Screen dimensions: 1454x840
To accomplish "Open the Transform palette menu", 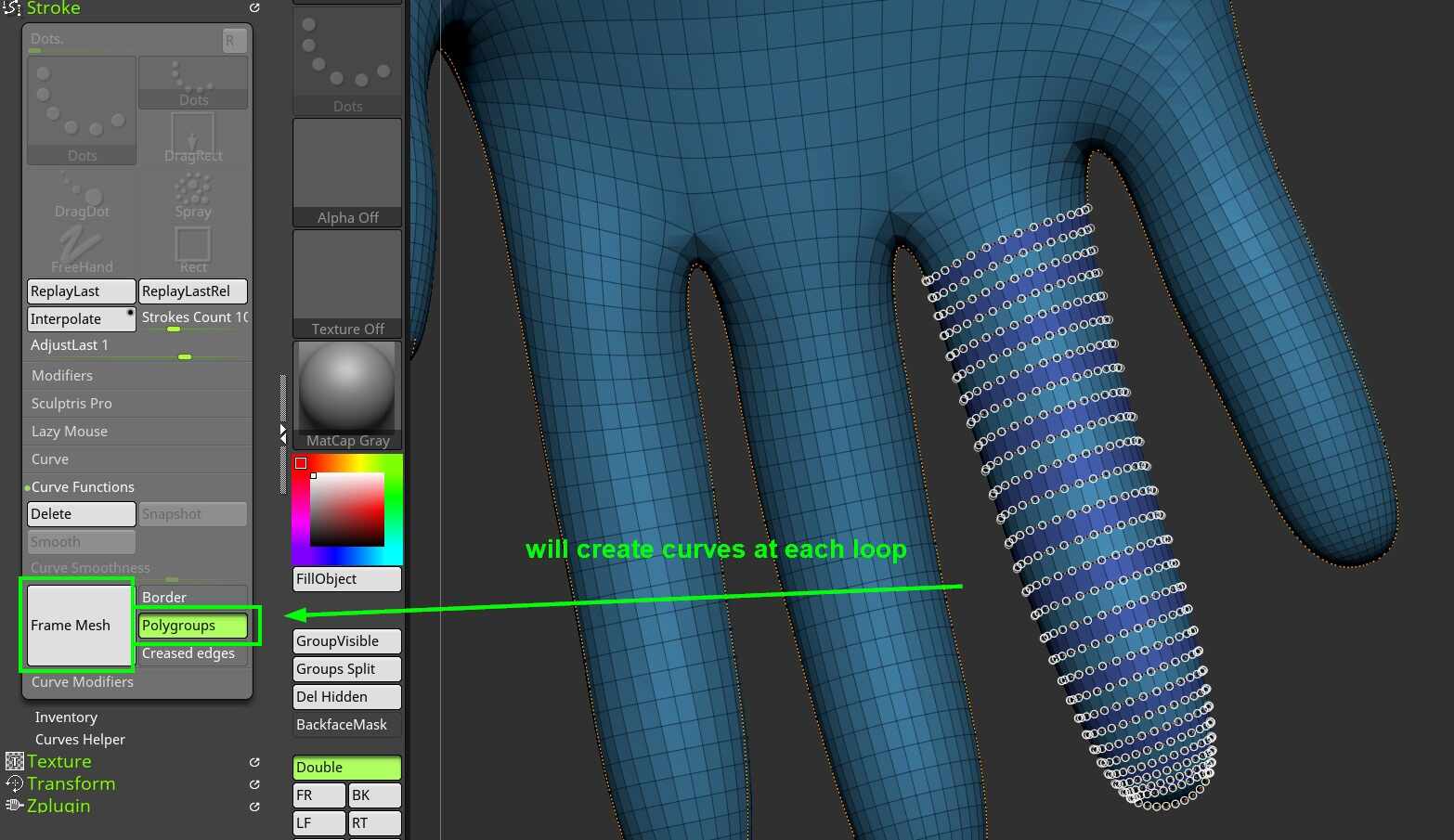I will [x=71, y=784].
